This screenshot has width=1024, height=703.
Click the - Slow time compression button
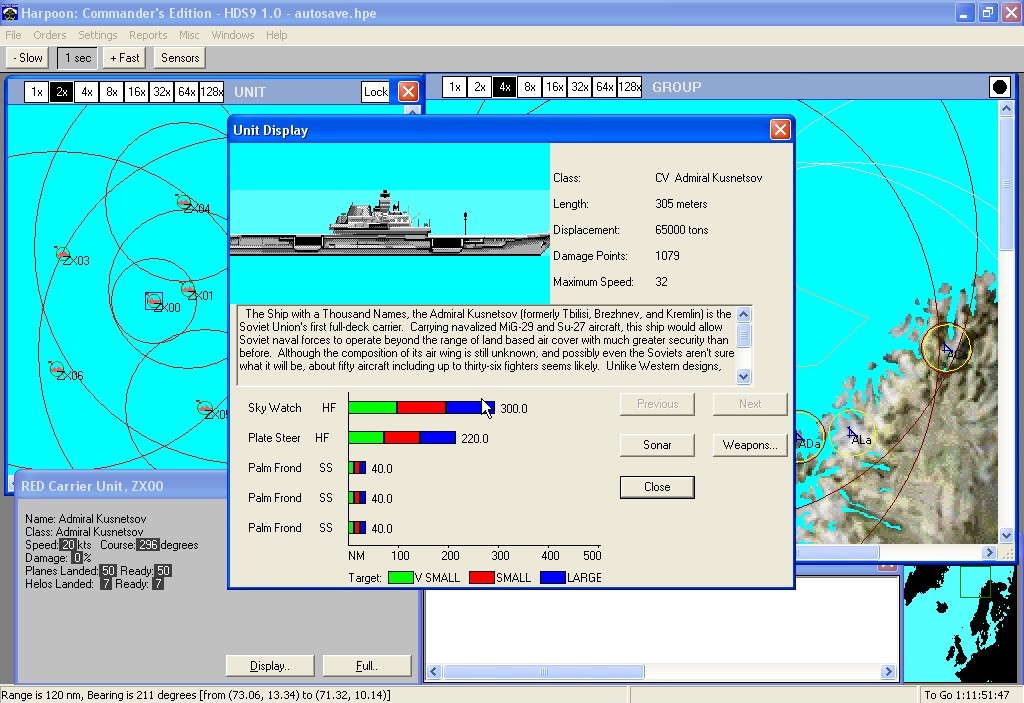tap(28, 58)
